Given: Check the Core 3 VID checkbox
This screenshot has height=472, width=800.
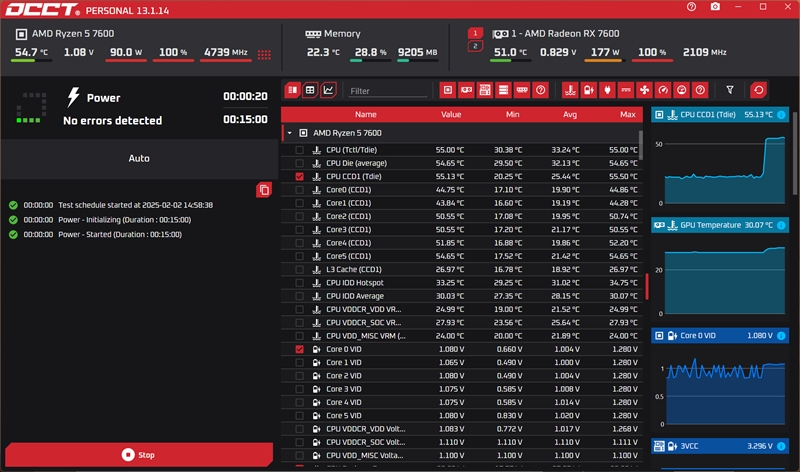Looking at the screenshot, I should tap(299, 389).
